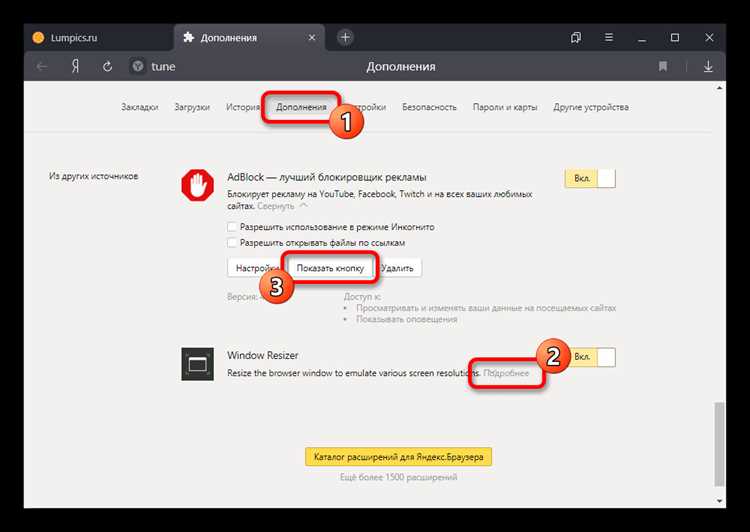Click the AdBlock red hand icon
Viewport: 750px width, 532px height.
198,185
